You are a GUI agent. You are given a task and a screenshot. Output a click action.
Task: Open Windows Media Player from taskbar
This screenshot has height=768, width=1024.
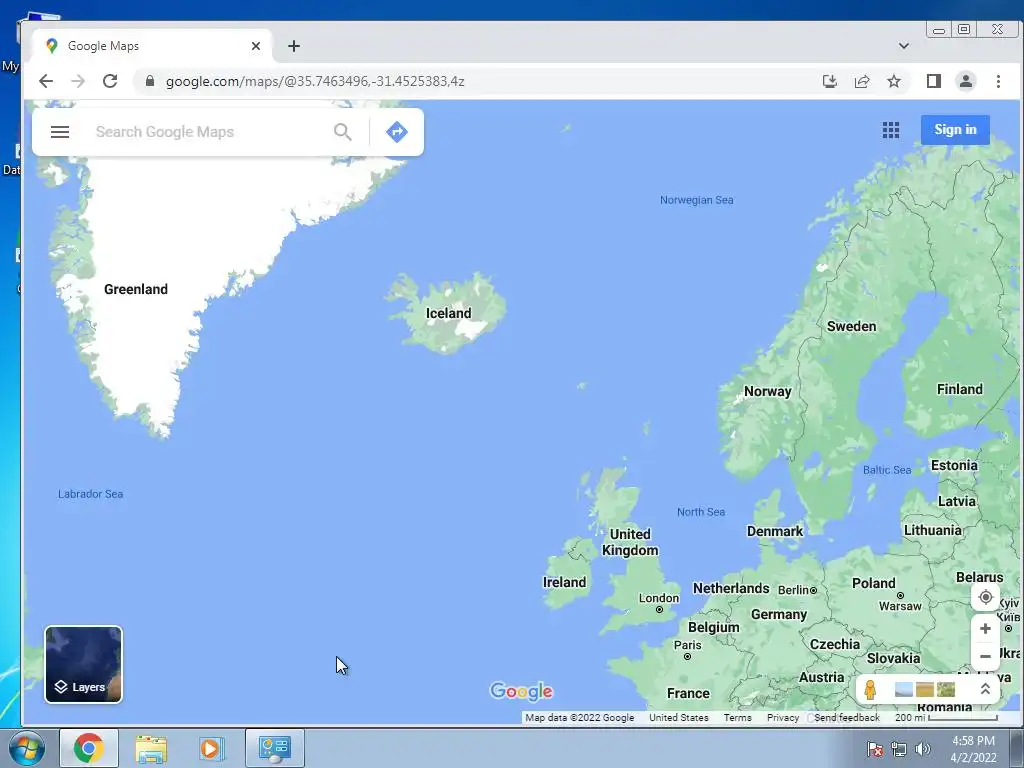point(211,748)
